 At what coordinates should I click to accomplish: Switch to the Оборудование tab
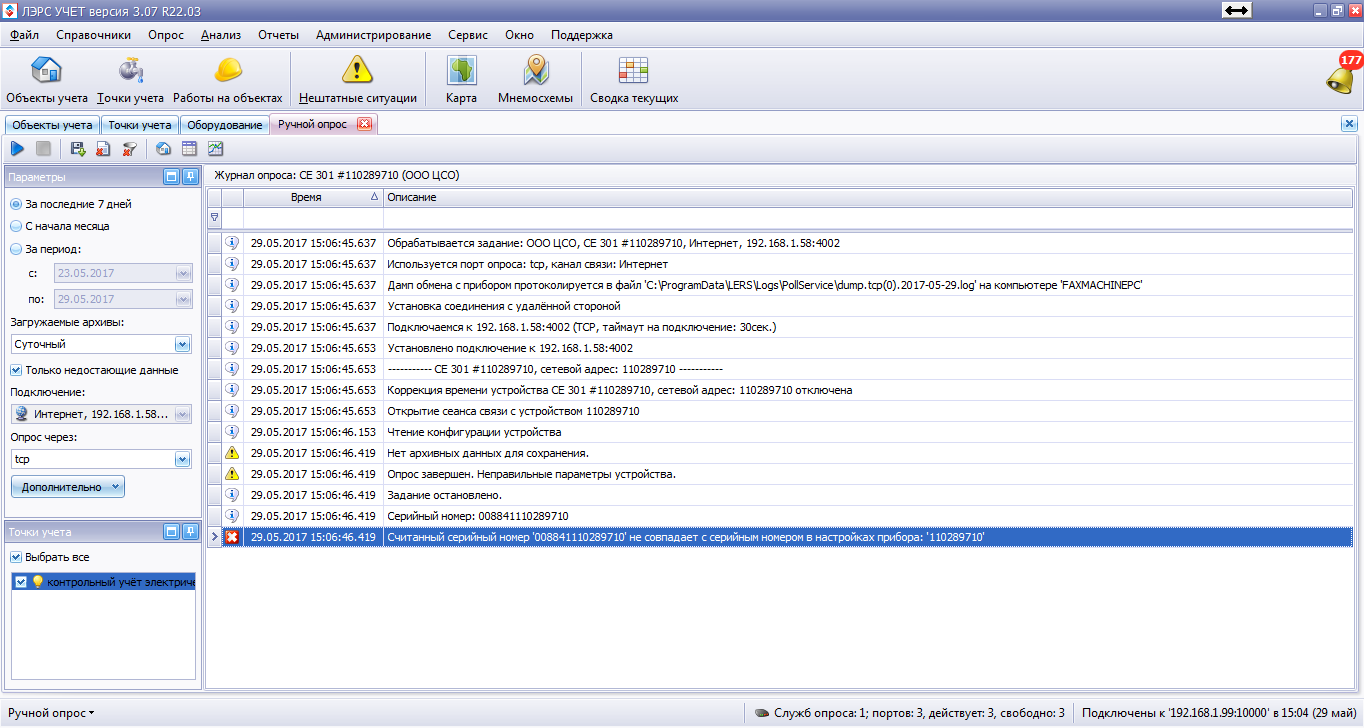225,125
